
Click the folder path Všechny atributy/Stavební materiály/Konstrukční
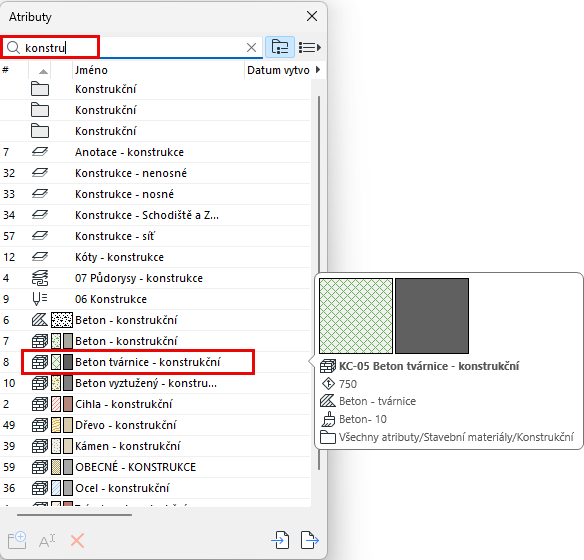pos(456,437)
